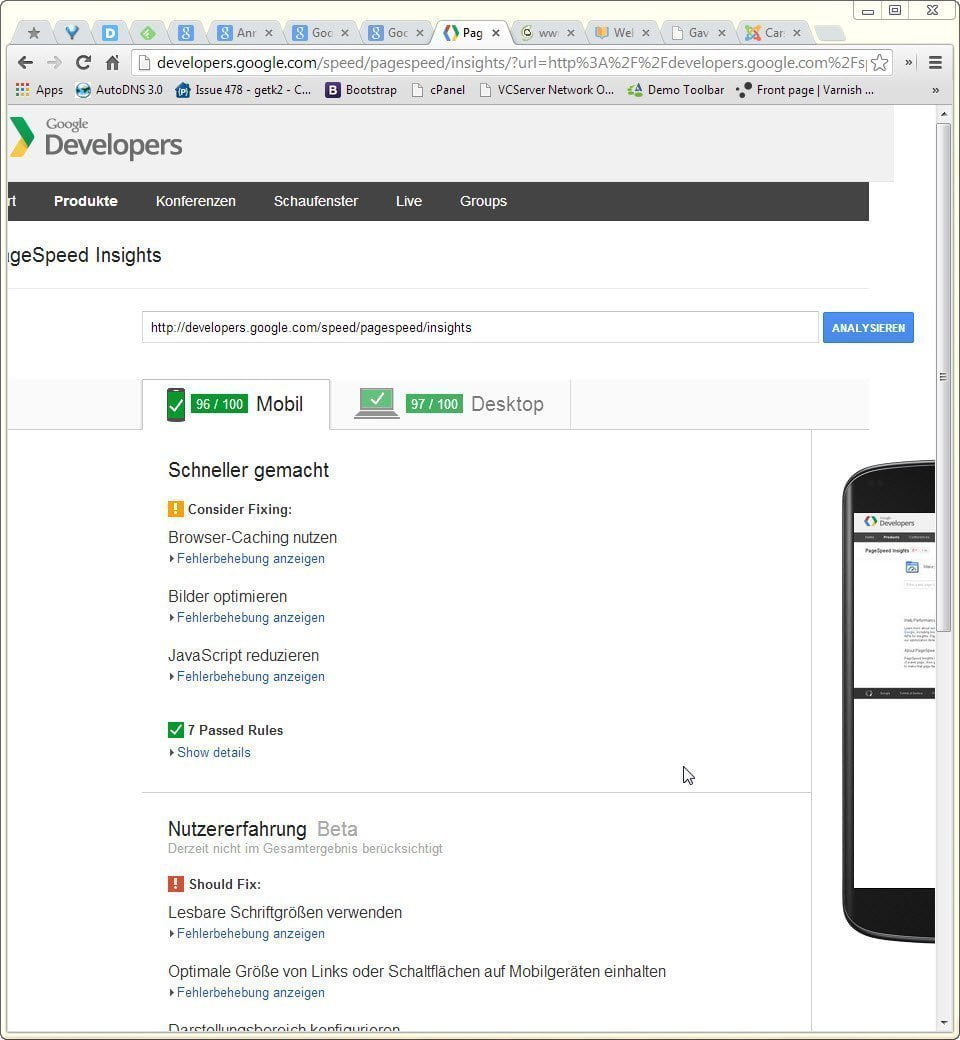Click the 'Nutzererfahrung' heading text

pos(237,828)
